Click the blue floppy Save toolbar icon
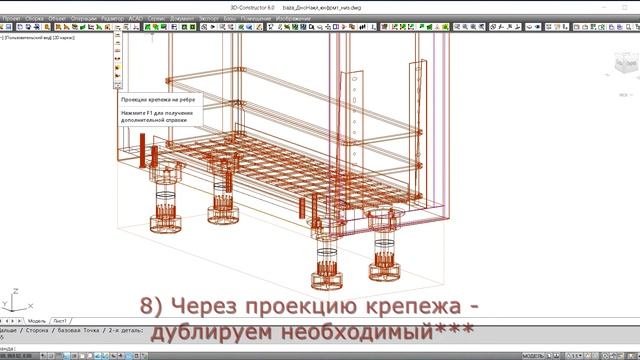The image size is (640, 360). coord(9,27)
